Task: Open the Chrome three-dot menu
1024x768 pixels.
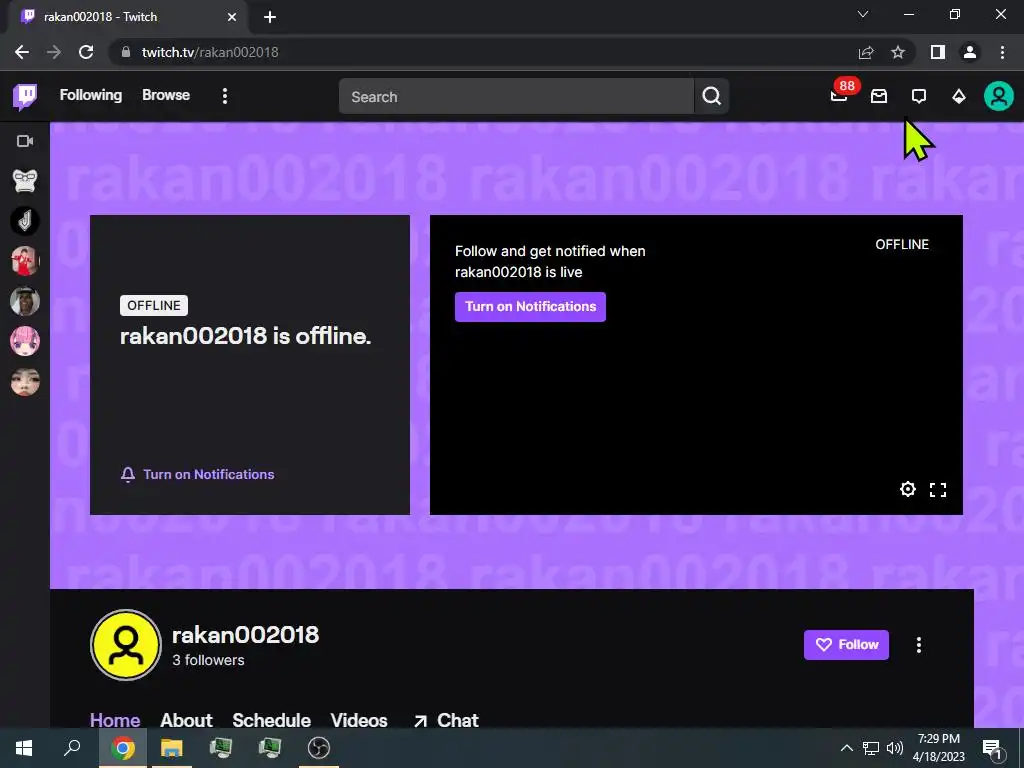Action: tap(1002, 52)
